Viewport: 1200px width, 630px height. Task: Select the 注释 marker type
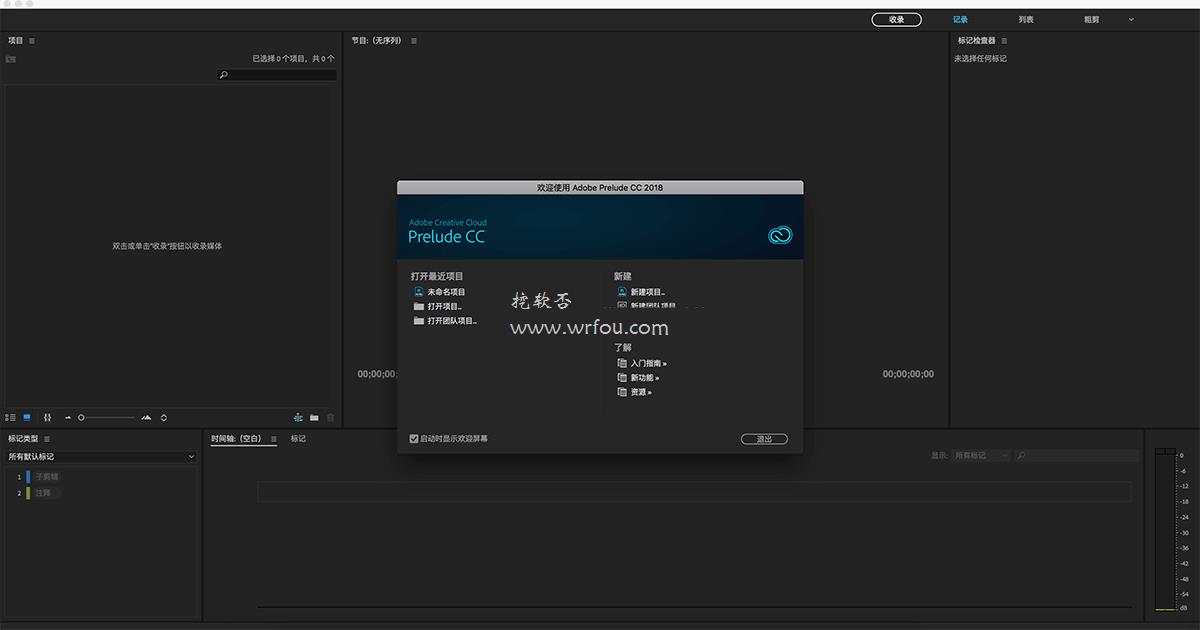pyautogui.click(x=43, y=493)
